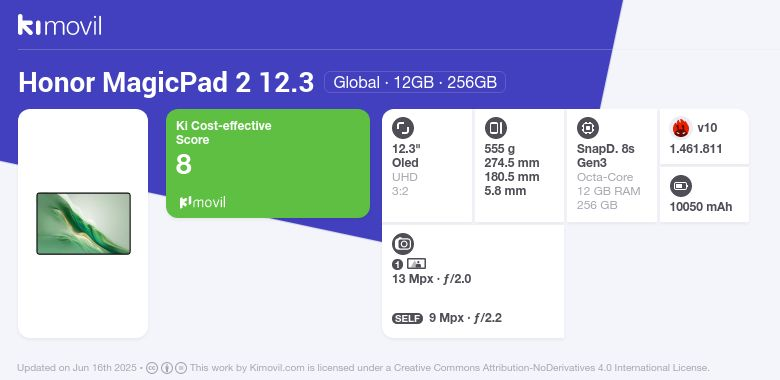Click the 10050 mAh battery text
Screen dimensions: 780x380
(x=701, y=207)
